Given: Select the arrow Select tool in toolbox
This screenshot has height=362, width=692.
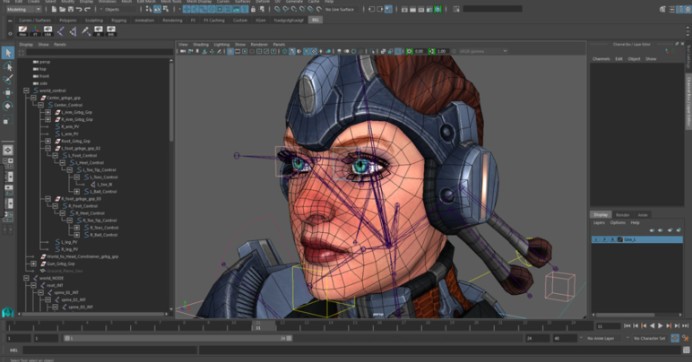Looking at the screenshot, I should coord(8,53).
